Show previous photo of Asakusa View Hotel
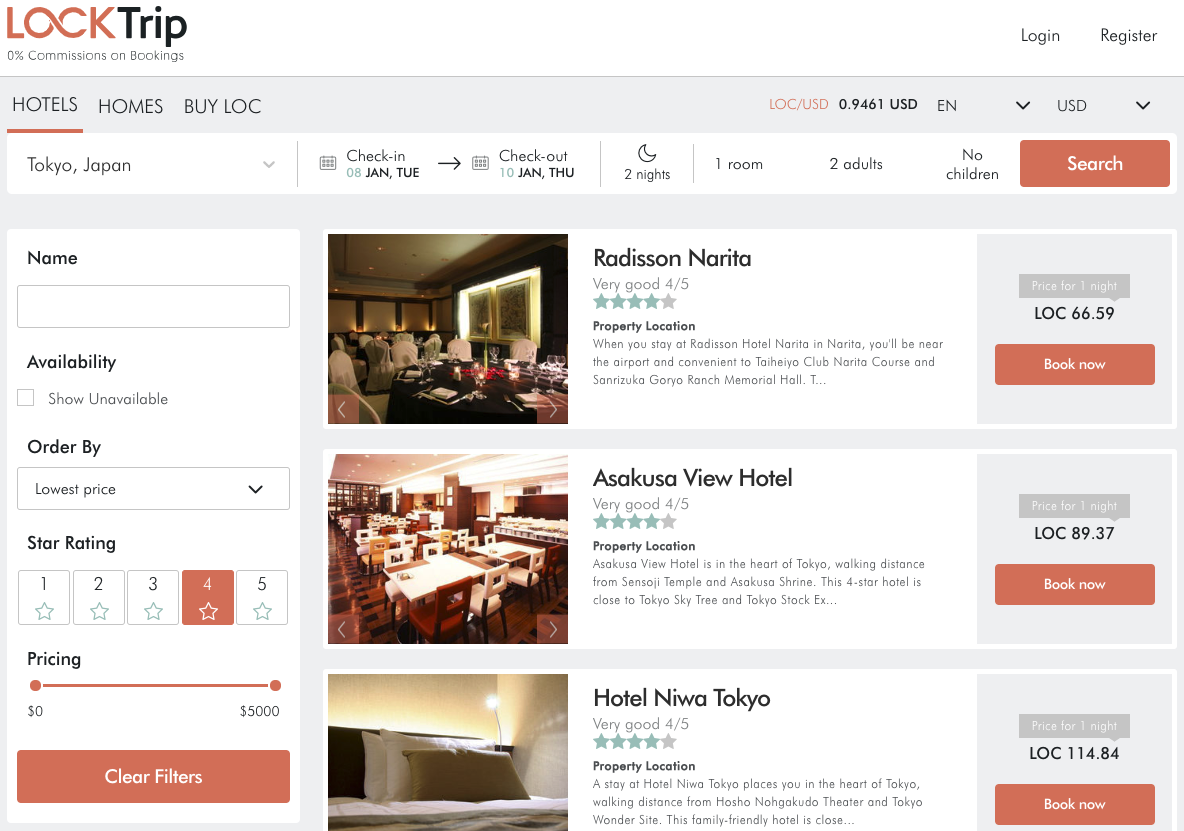 (342, 629)
